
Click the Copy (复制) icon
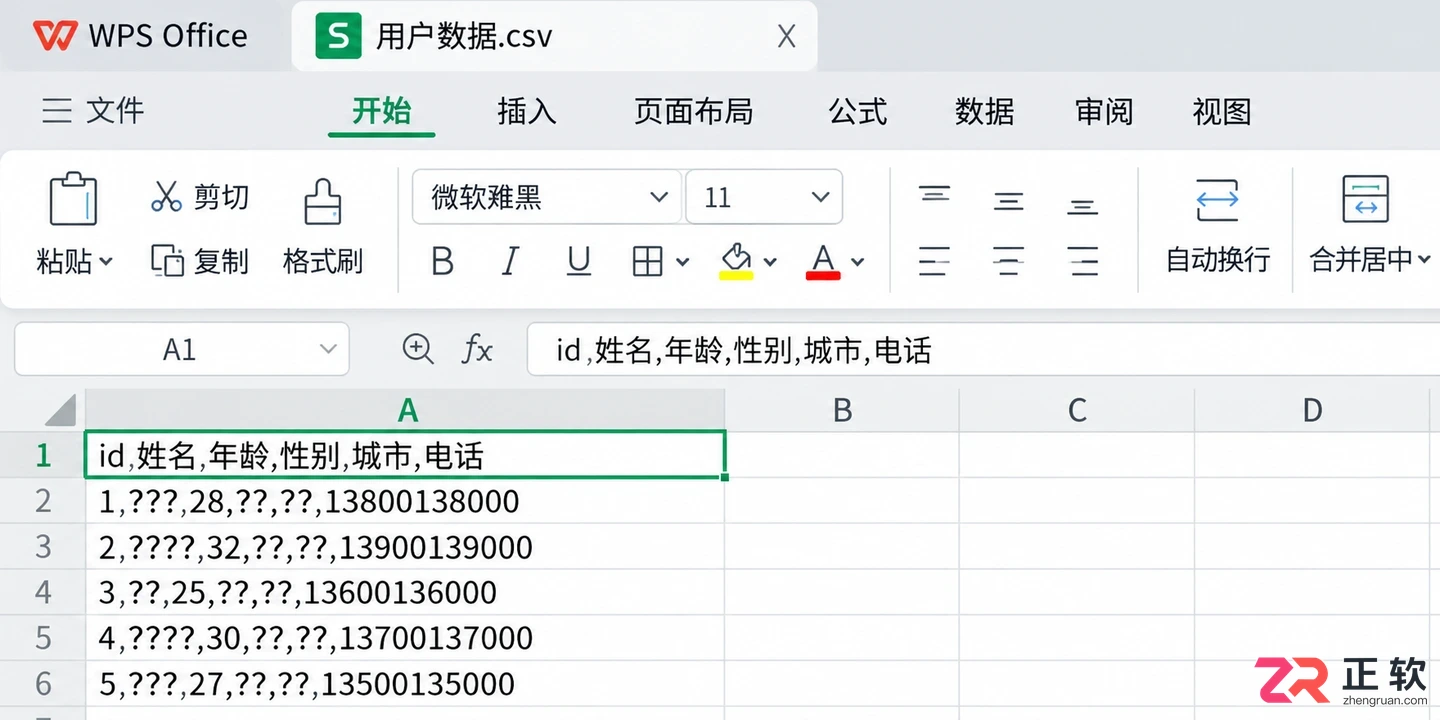167,261
